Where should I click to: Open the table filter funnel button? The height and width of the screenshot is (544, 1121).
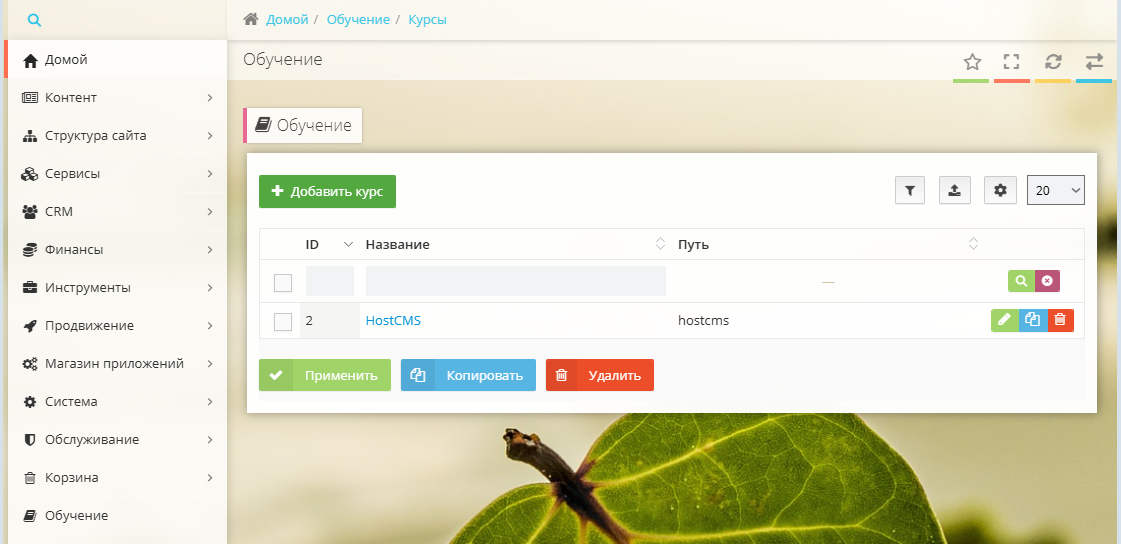(x=909, y=190)
